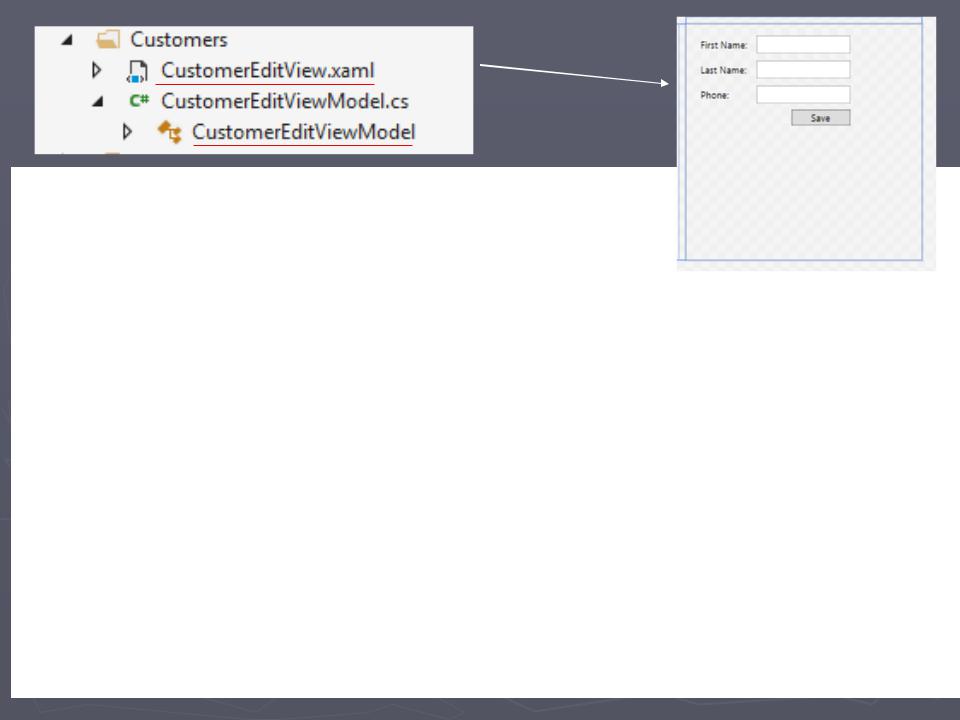Select the Customers folder label
The height and width of the screenshot is (720, 960).
[179, 40]
